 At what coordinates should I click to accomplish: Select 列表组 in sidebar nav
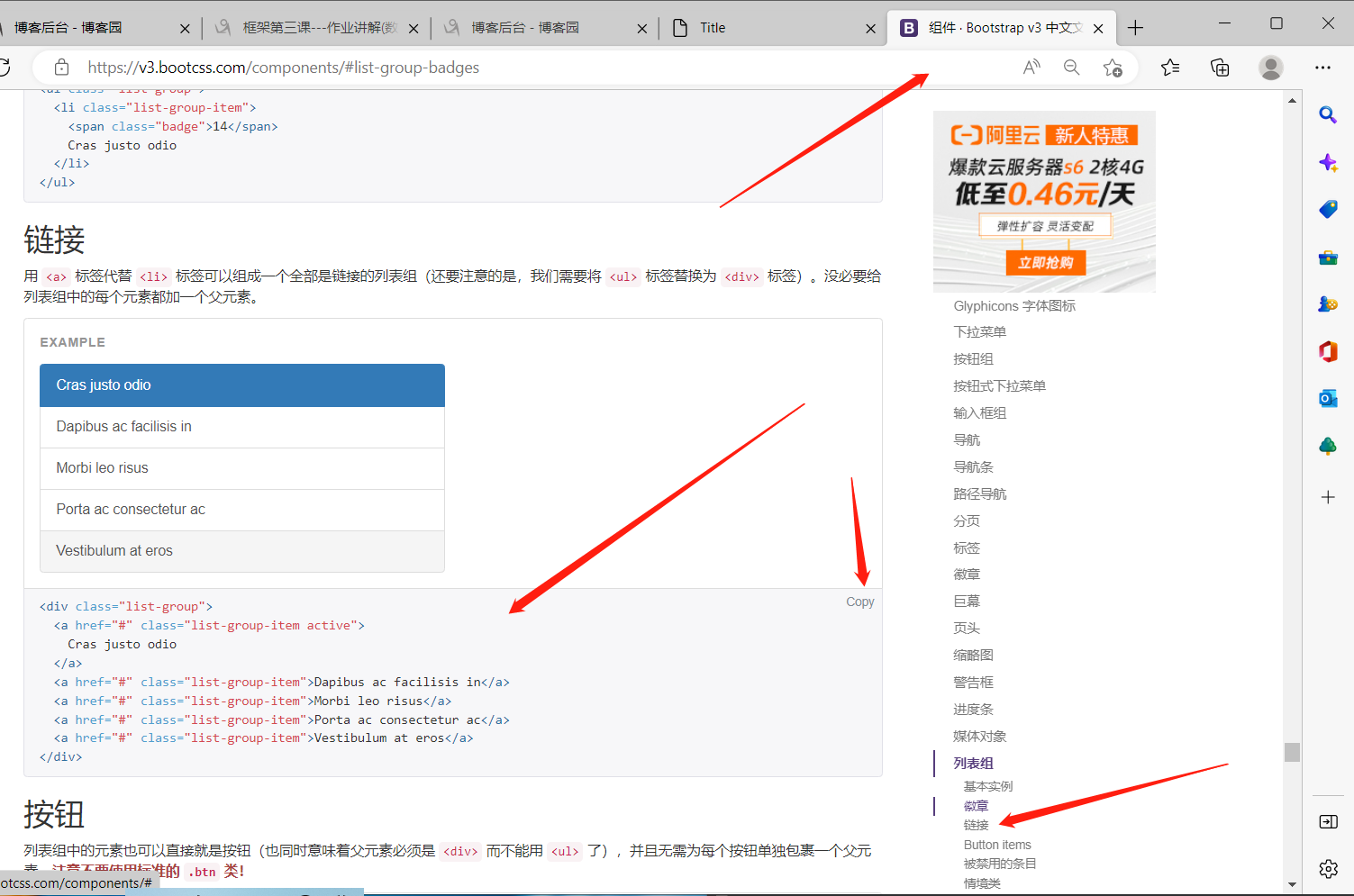click(x=974, y=764)
